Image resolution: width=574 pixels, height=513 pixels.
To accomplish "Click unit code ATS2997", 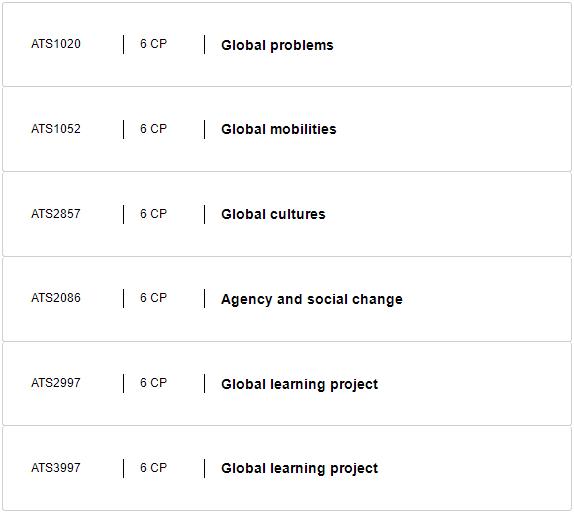I will pyautogui.click(x=56, y=383).
